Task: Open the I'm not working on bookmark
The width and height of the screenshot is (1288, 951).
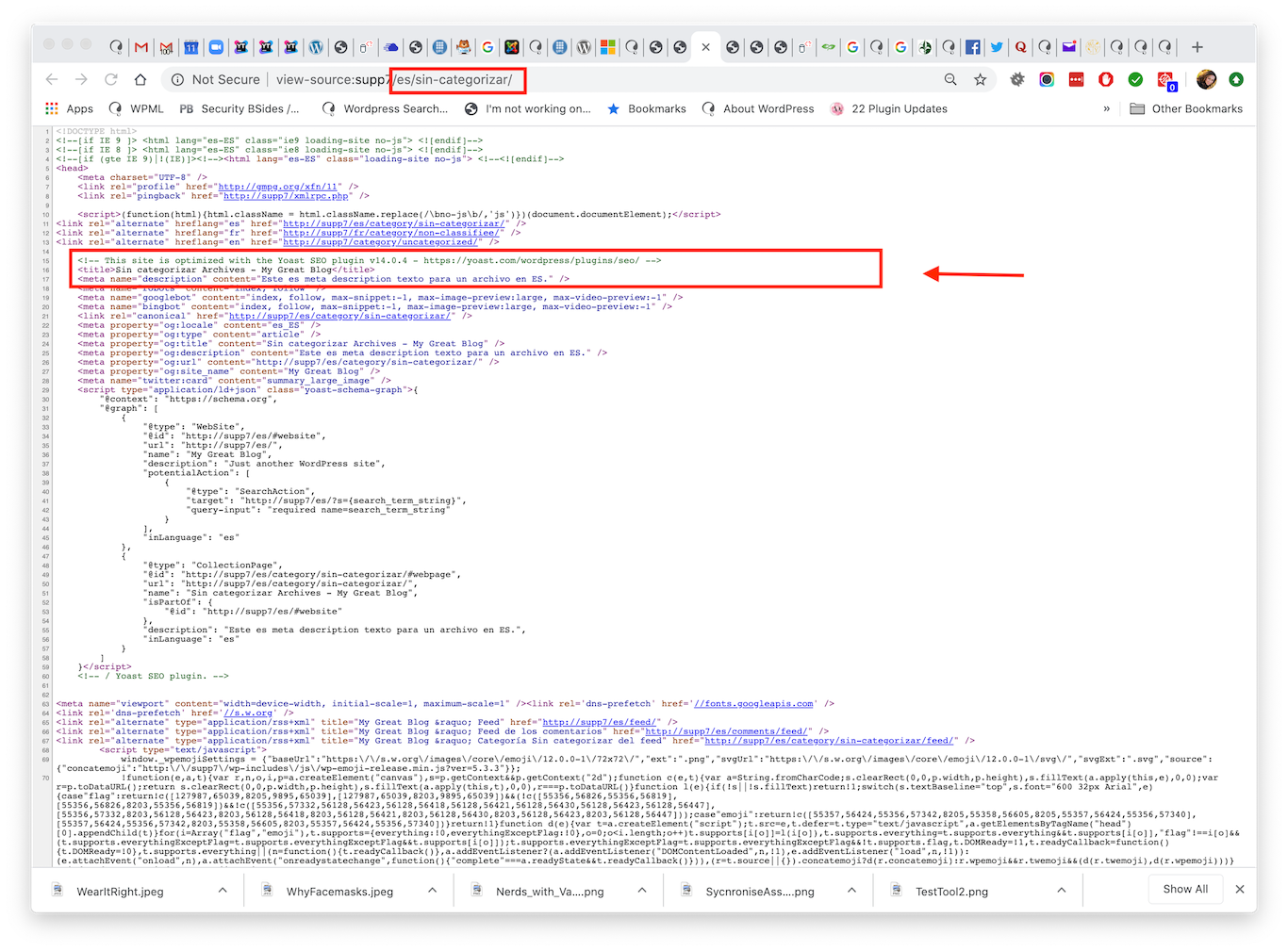Action: (x=527, y=109)
